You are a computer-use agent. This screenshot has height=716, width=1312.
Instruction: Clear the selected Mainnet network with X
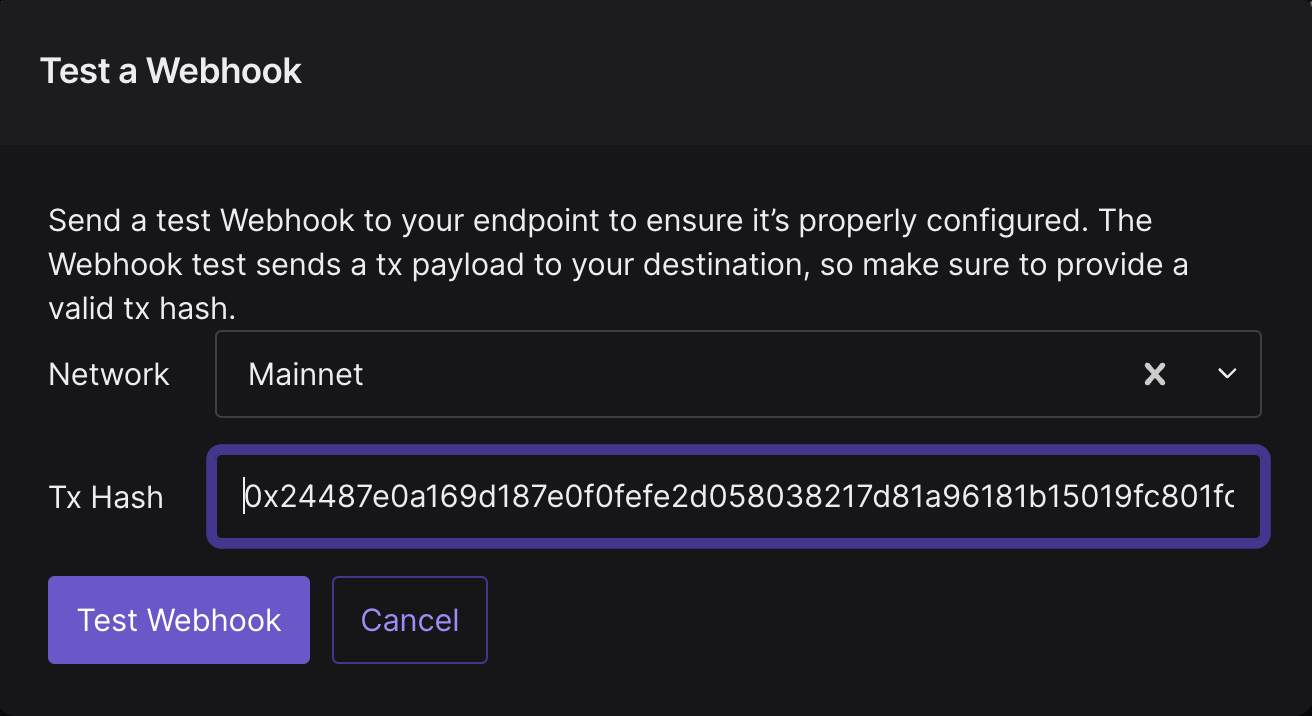tap(1155, 374)
